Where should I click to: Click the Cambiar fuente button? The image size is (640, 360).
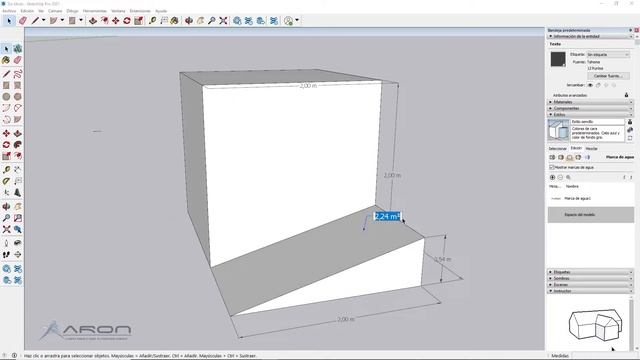click(x=608, y=76)
